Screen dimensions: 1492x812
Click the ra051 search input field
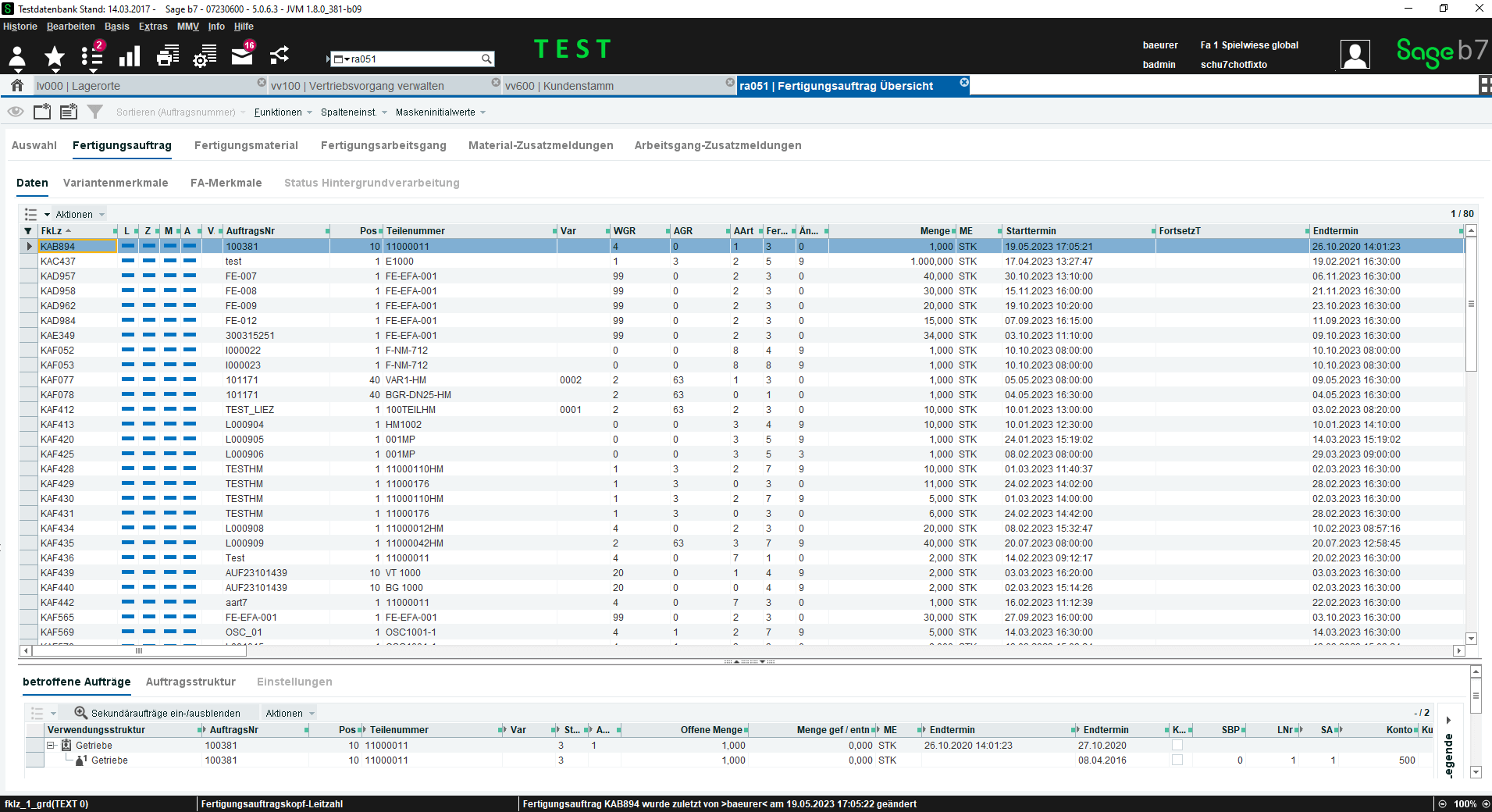click(412, 59)
